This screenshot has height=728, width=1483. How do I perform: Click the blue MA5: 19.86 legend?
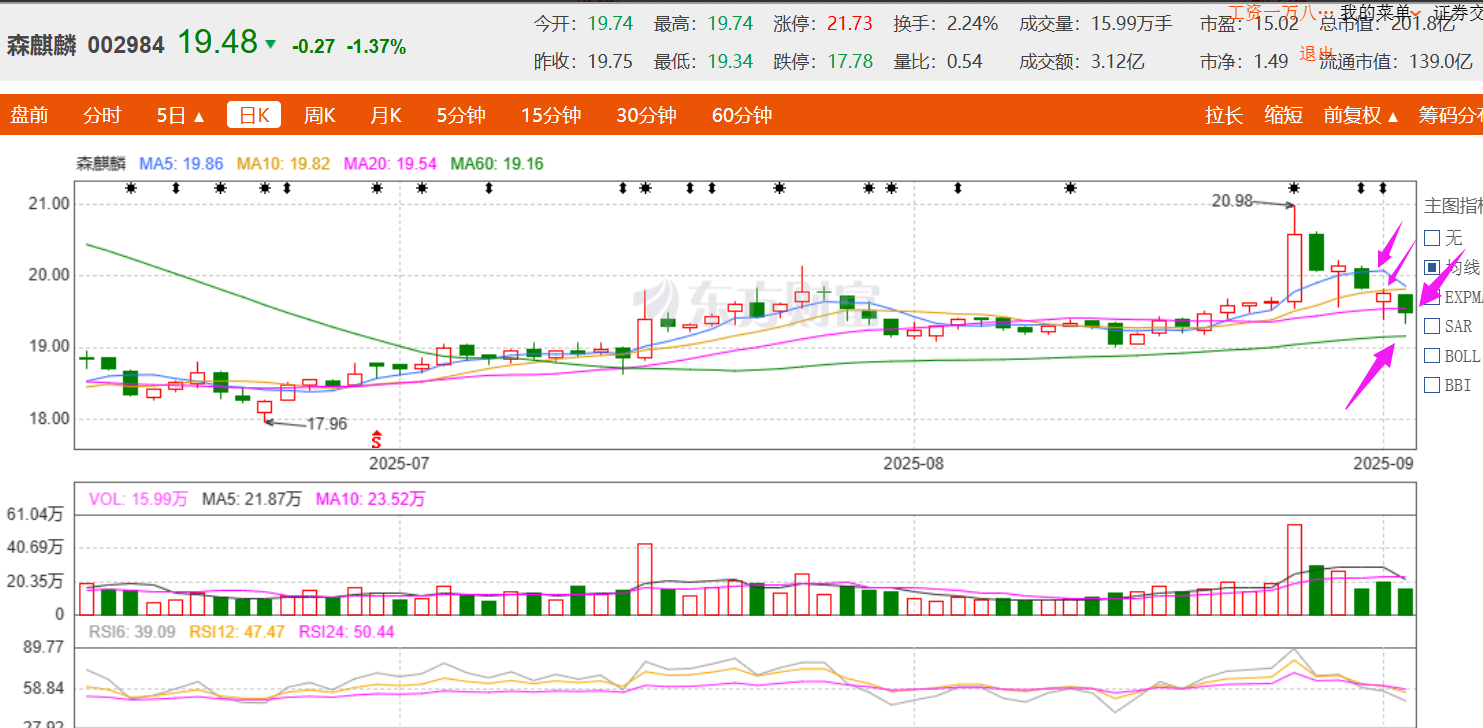click(181, 163)
